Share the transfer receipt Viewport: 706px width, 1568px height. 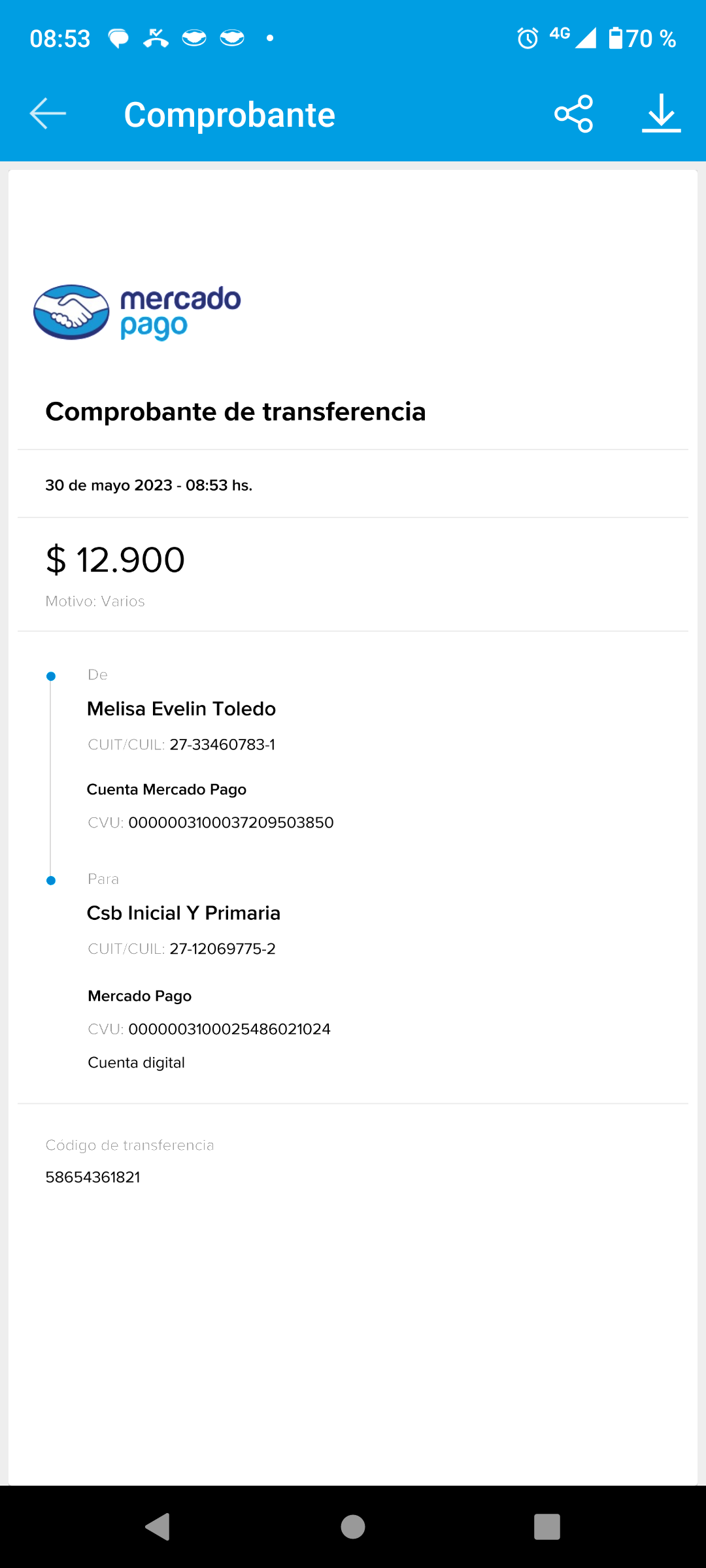click(573, 114)
